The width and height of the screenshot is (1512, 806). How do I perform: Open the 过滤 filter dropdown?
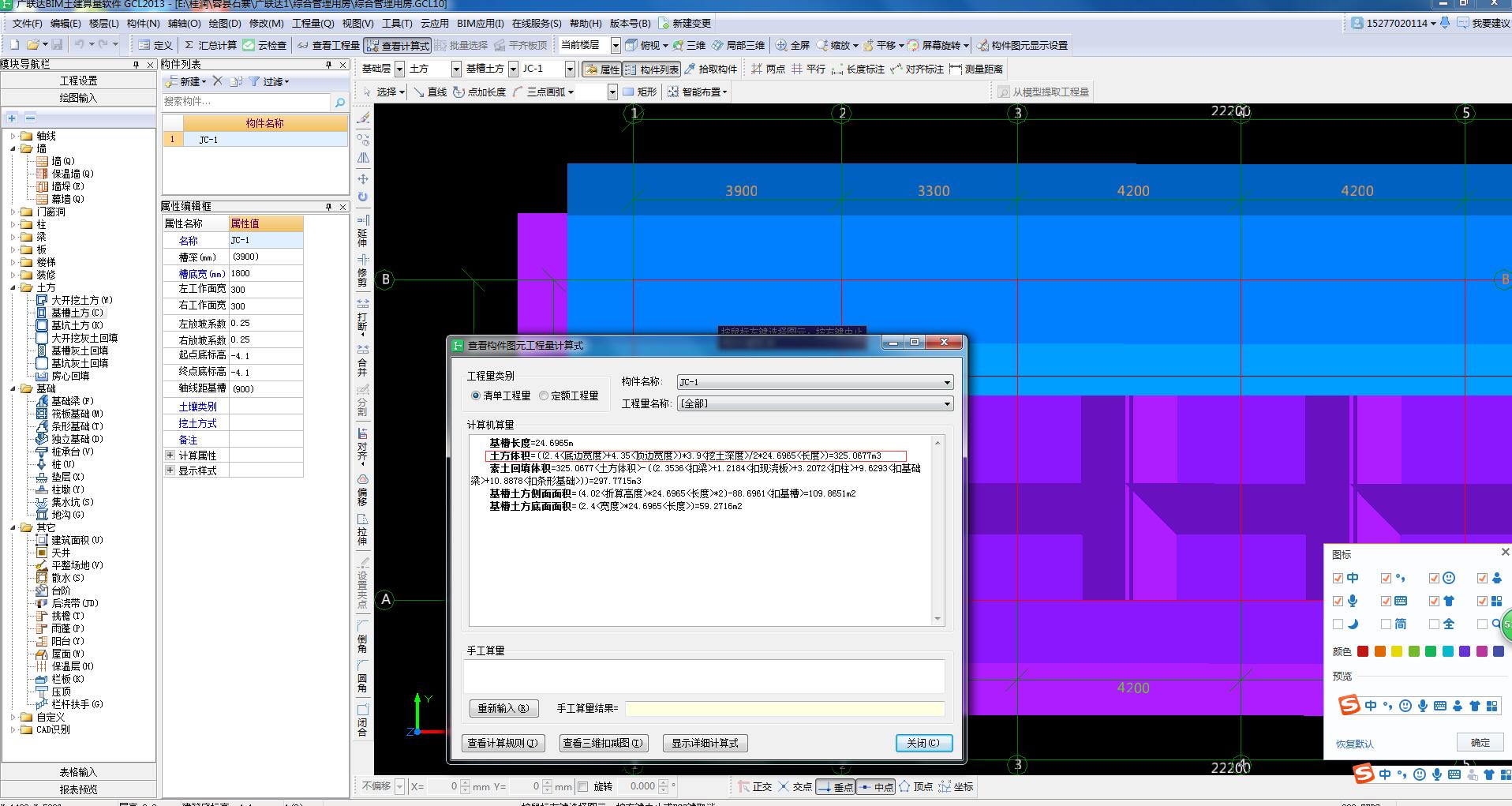269,81
